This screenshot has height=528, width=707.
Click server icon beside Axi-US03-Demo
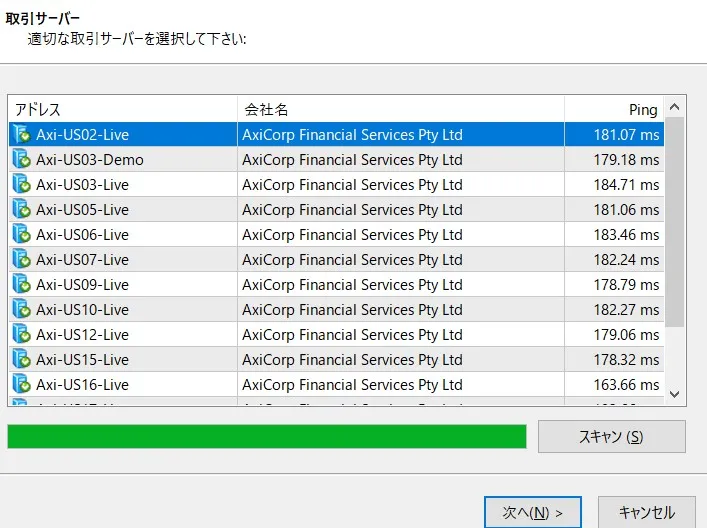21,159
